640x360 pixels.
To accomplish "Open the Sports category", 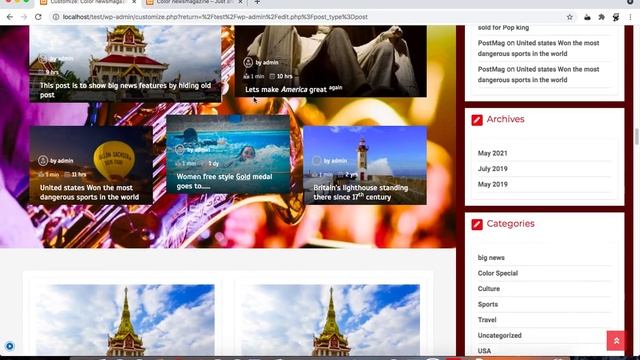I will [x=488, y=304].
